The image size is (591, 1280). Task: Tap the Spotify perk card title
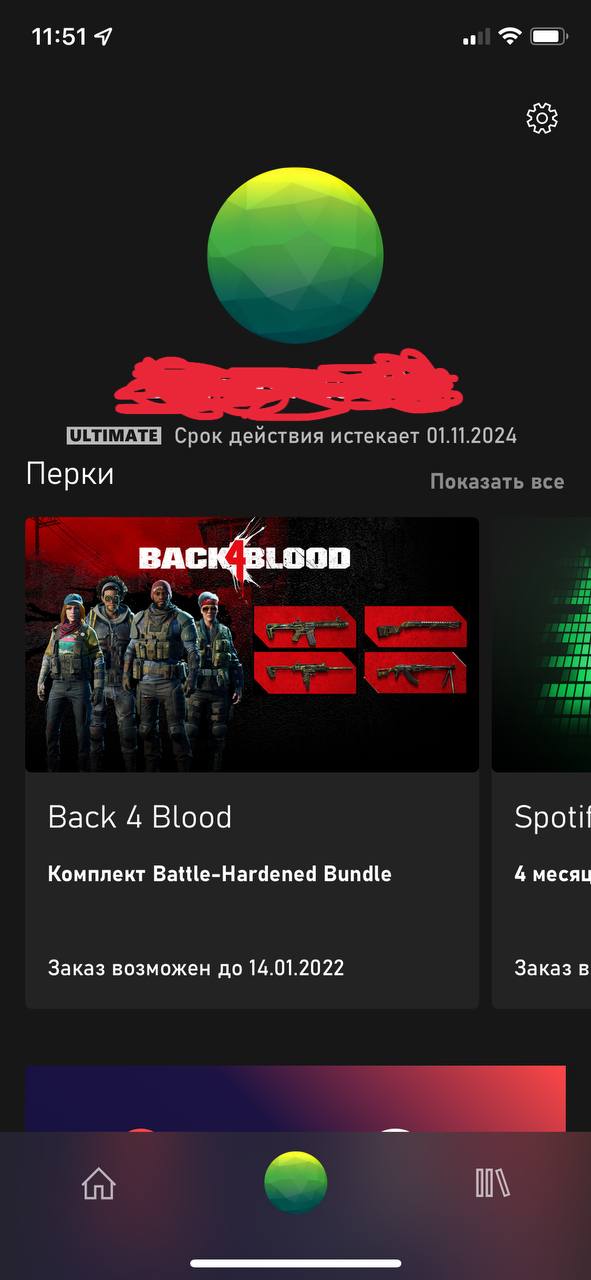tap(552, 817)
